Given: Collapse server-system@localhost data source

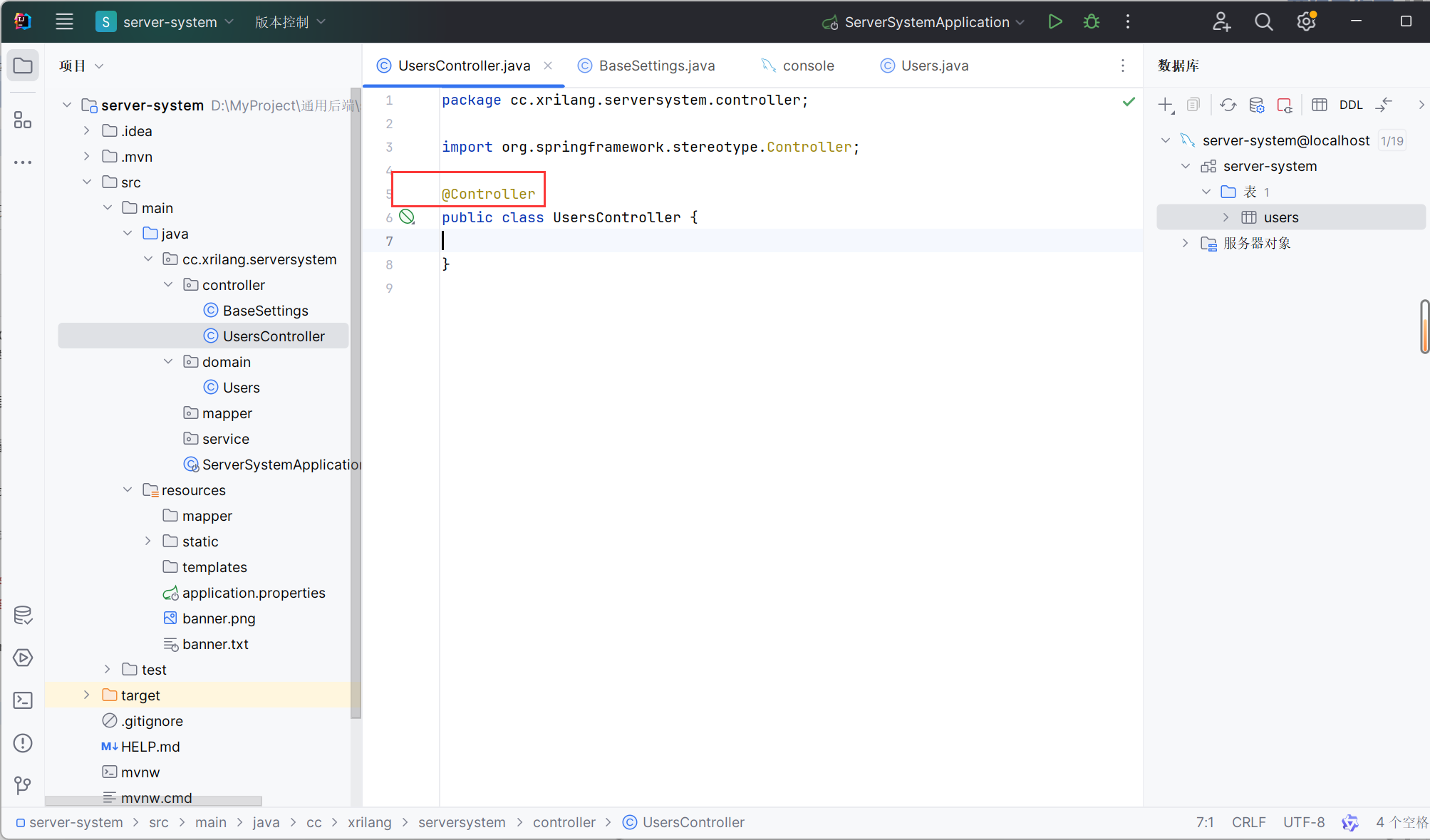Looking at the screenshot, I should pyautogui.click(x=1166, y=140).
